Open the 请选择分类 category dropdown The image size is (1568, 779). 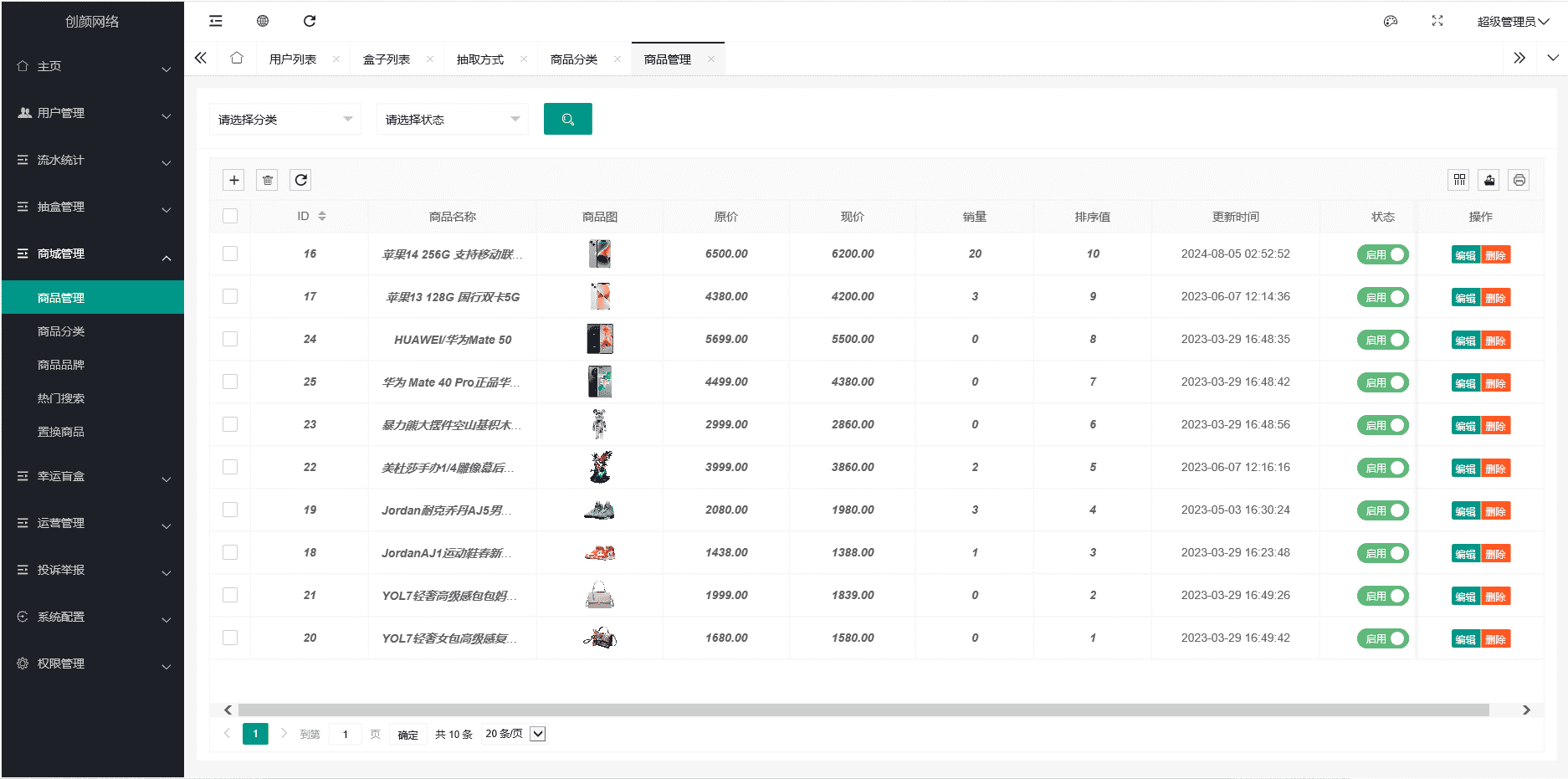click(x=284, y=120)
